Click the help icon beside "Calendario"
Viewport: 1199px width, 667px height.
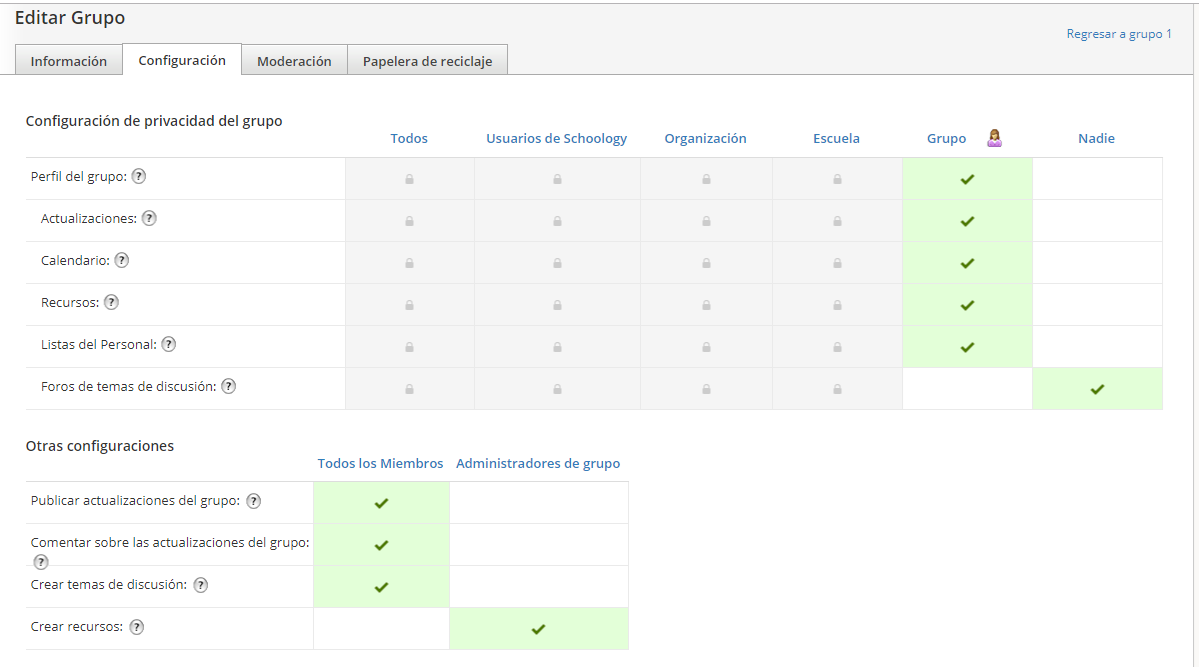point(121,260)
